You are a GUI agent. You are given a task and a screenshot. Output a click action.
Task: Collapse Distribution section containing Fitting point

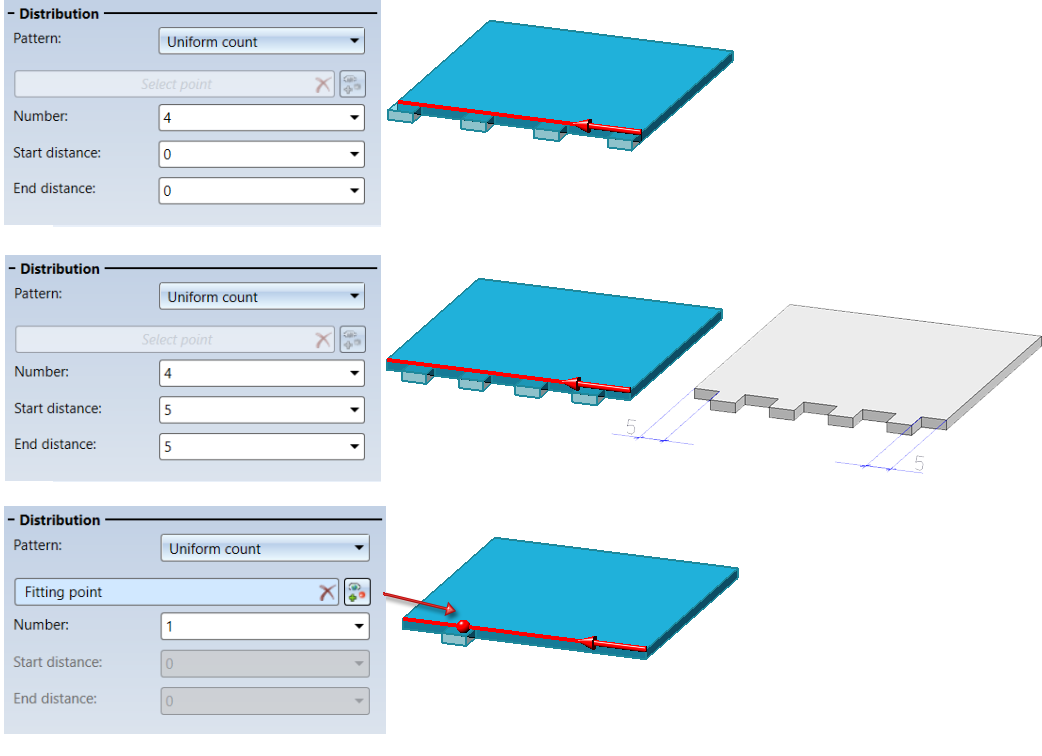pyautogui.click(x=11, y=520)
